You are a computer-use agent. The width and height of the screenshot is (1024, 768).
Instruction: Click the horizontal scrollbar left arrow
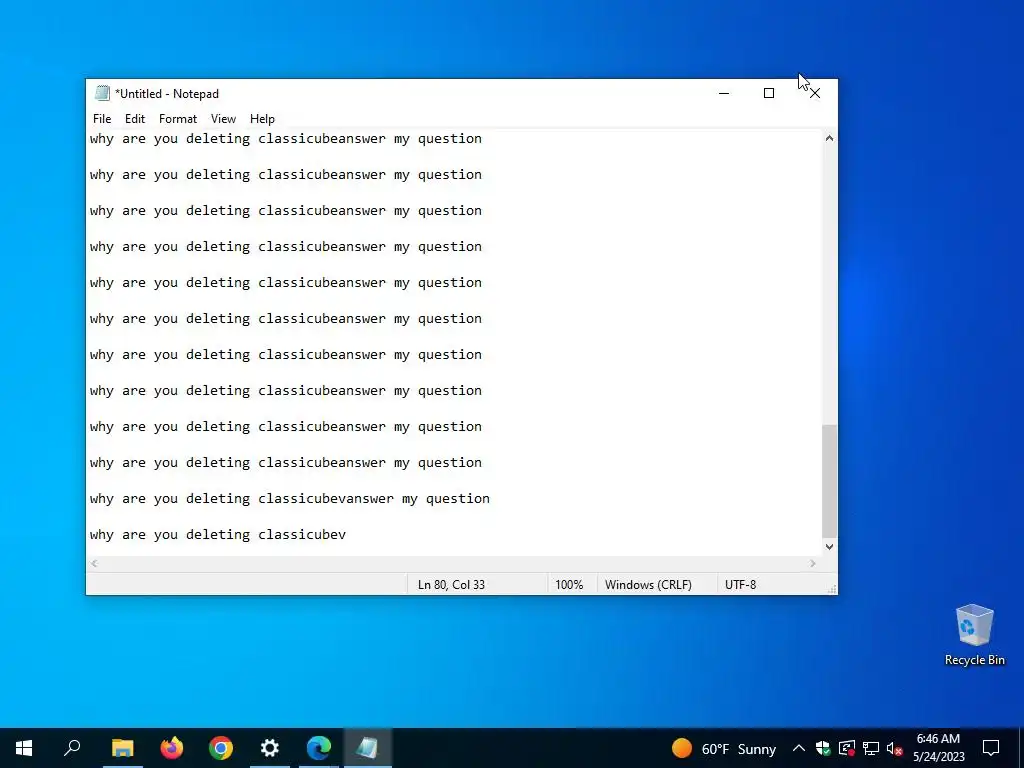[x=94, y=563]
